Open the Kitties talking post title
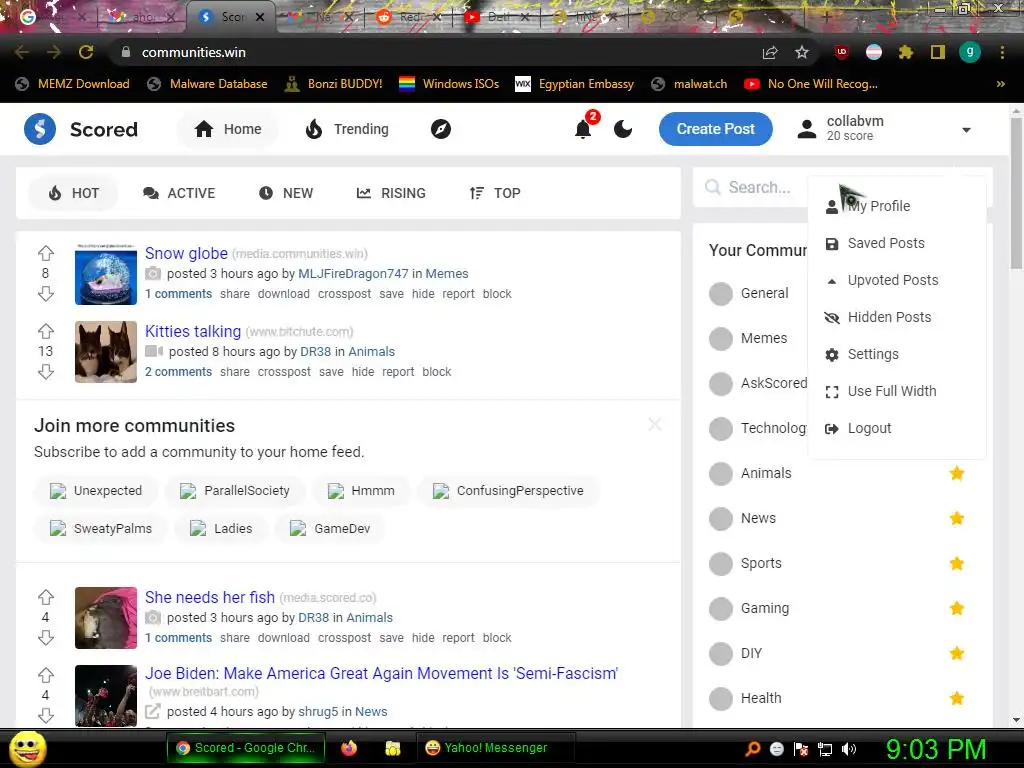 tap(193, 331)
